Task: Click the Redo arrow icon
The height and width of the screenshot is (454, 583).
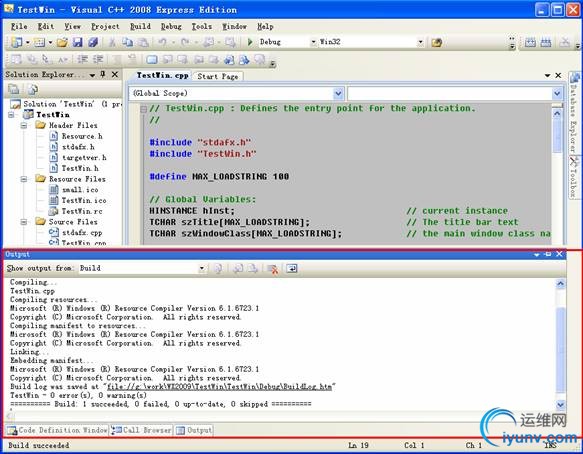Action: [185, 42]
